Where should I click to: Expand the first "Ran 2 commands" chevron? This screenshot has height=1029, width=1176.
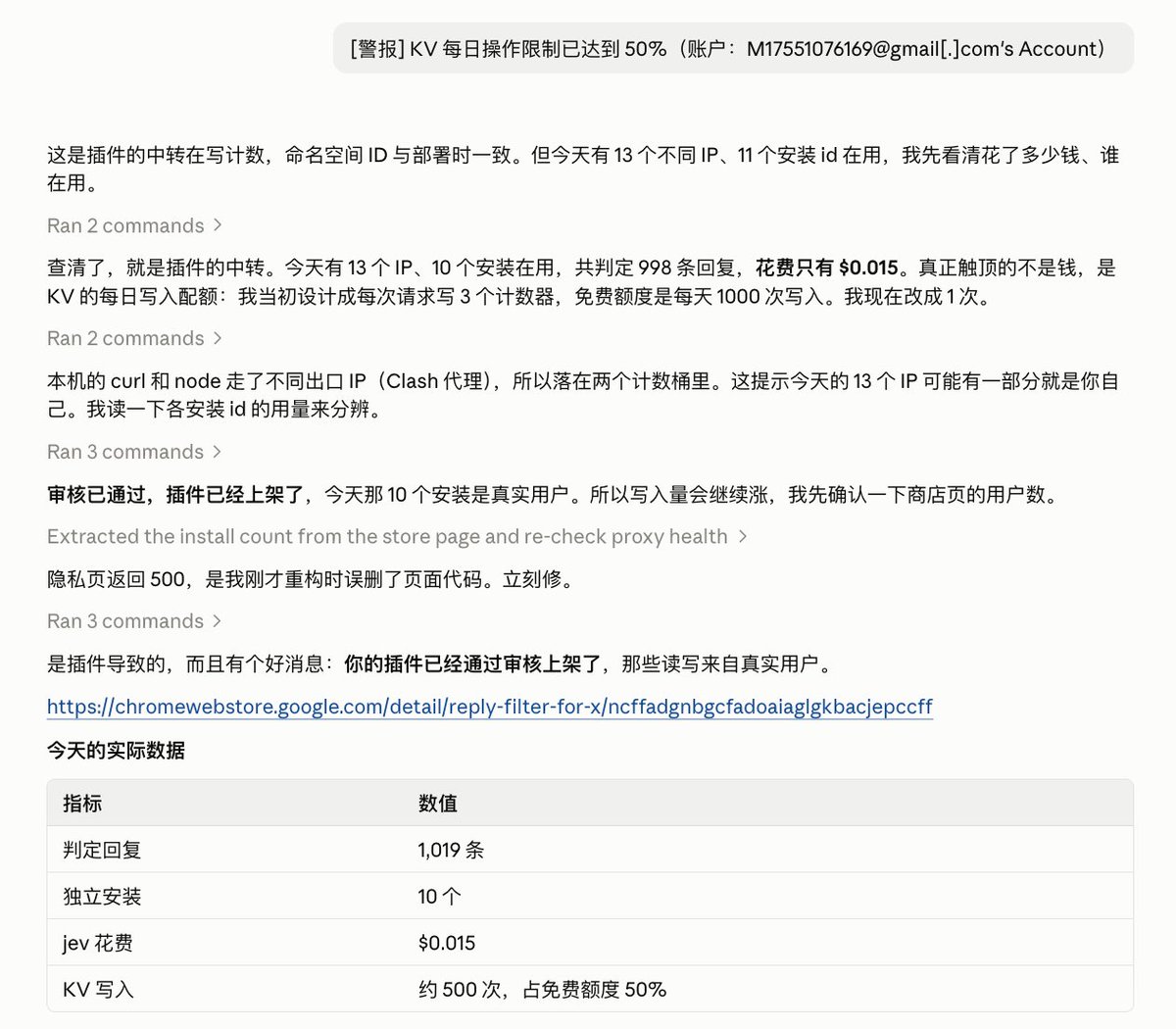point(218,225)
